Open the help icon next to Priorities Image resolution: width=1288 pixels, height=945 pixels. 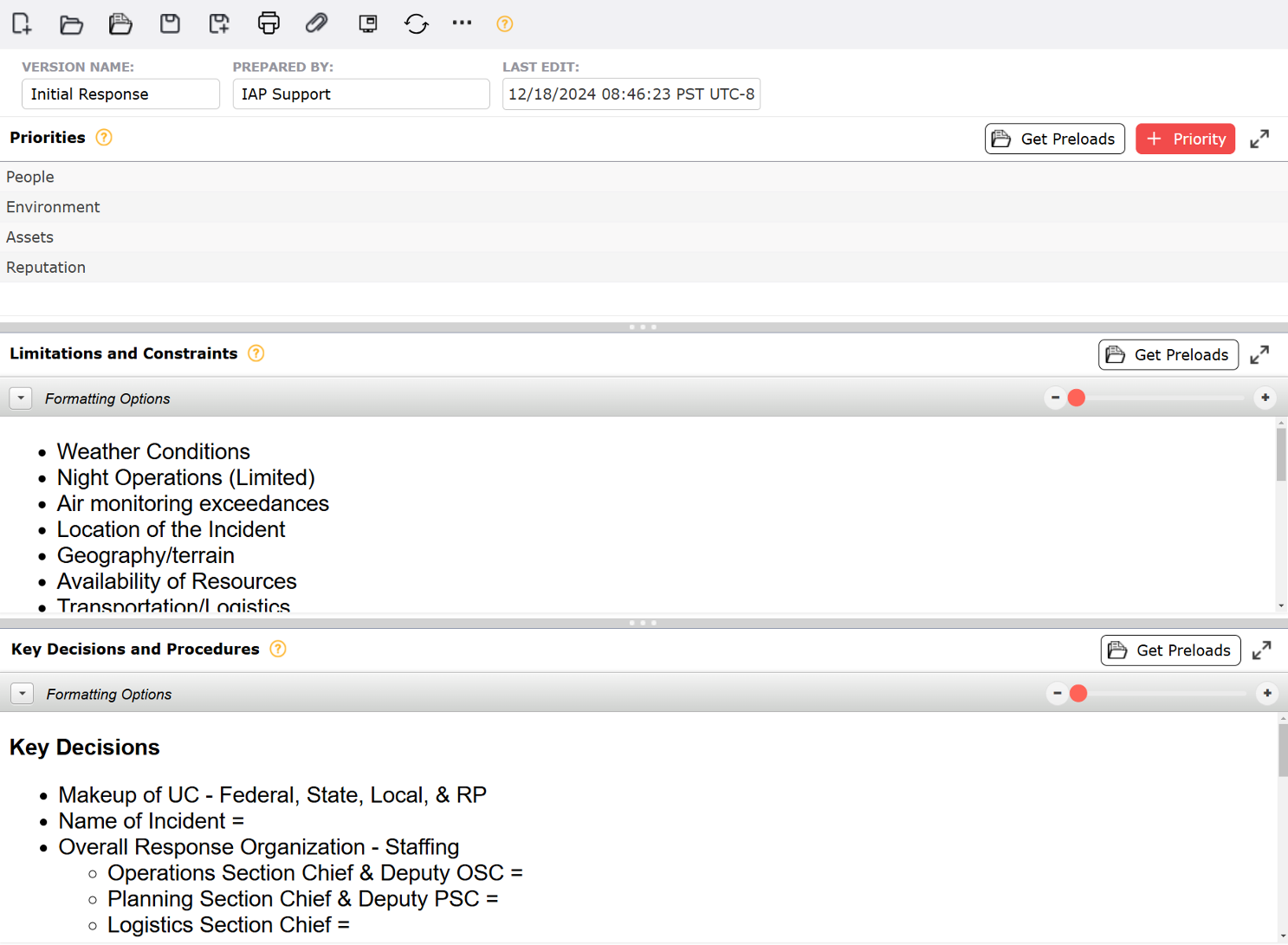coord(103,137)
